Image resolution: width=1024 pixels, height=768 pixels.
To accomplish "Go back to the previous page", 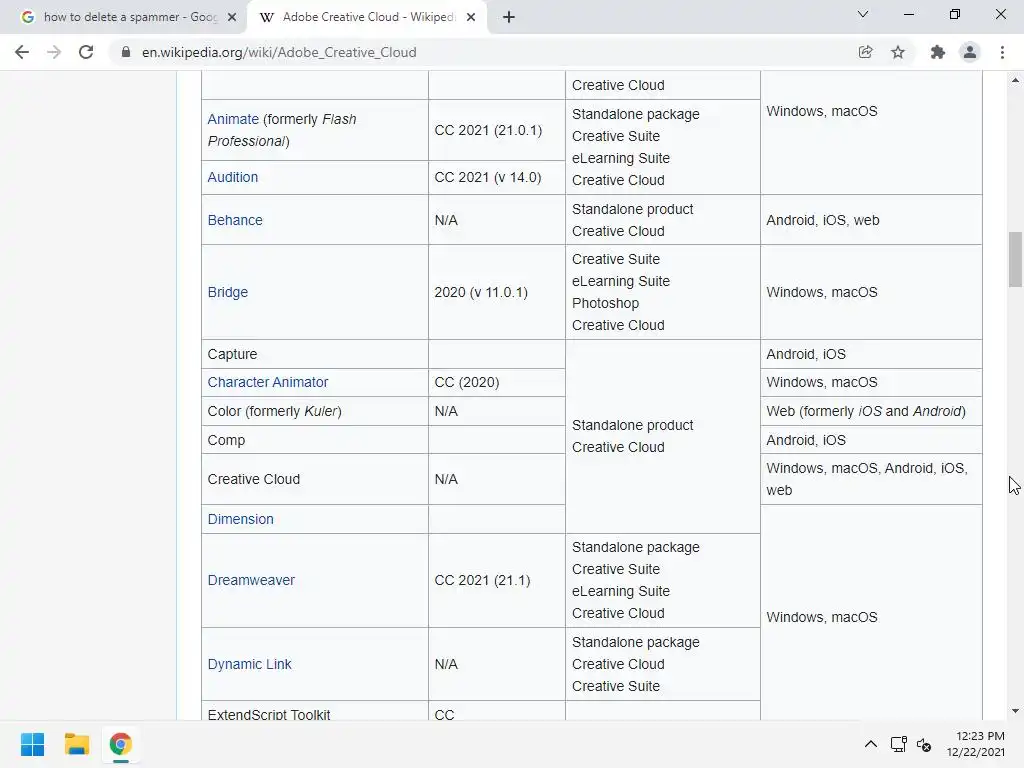I will [x=22, y=52].
